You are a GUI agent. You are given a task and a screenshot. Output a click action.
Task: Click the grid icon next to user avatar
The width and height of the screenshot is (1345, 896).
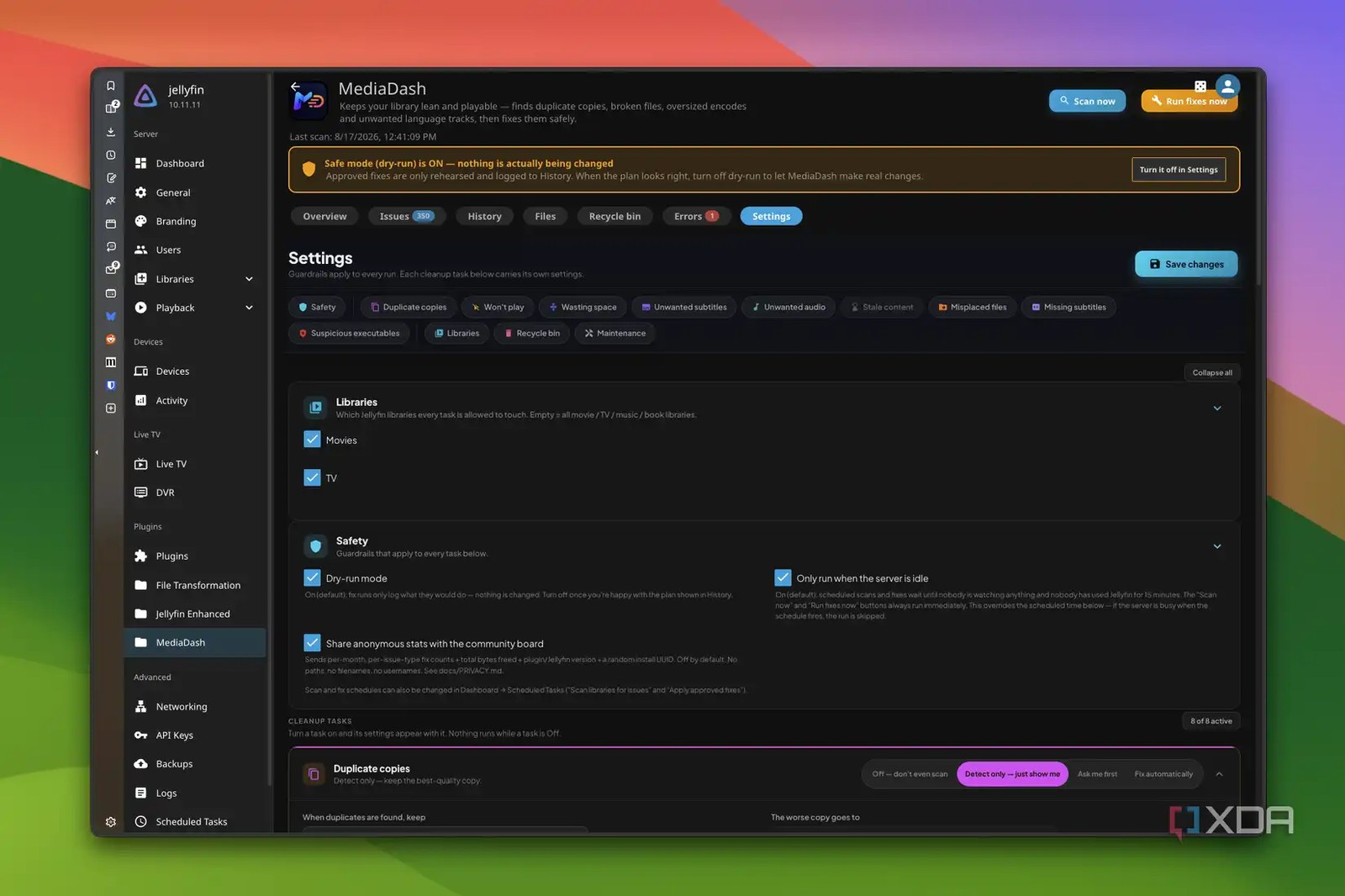[1200, 86]
